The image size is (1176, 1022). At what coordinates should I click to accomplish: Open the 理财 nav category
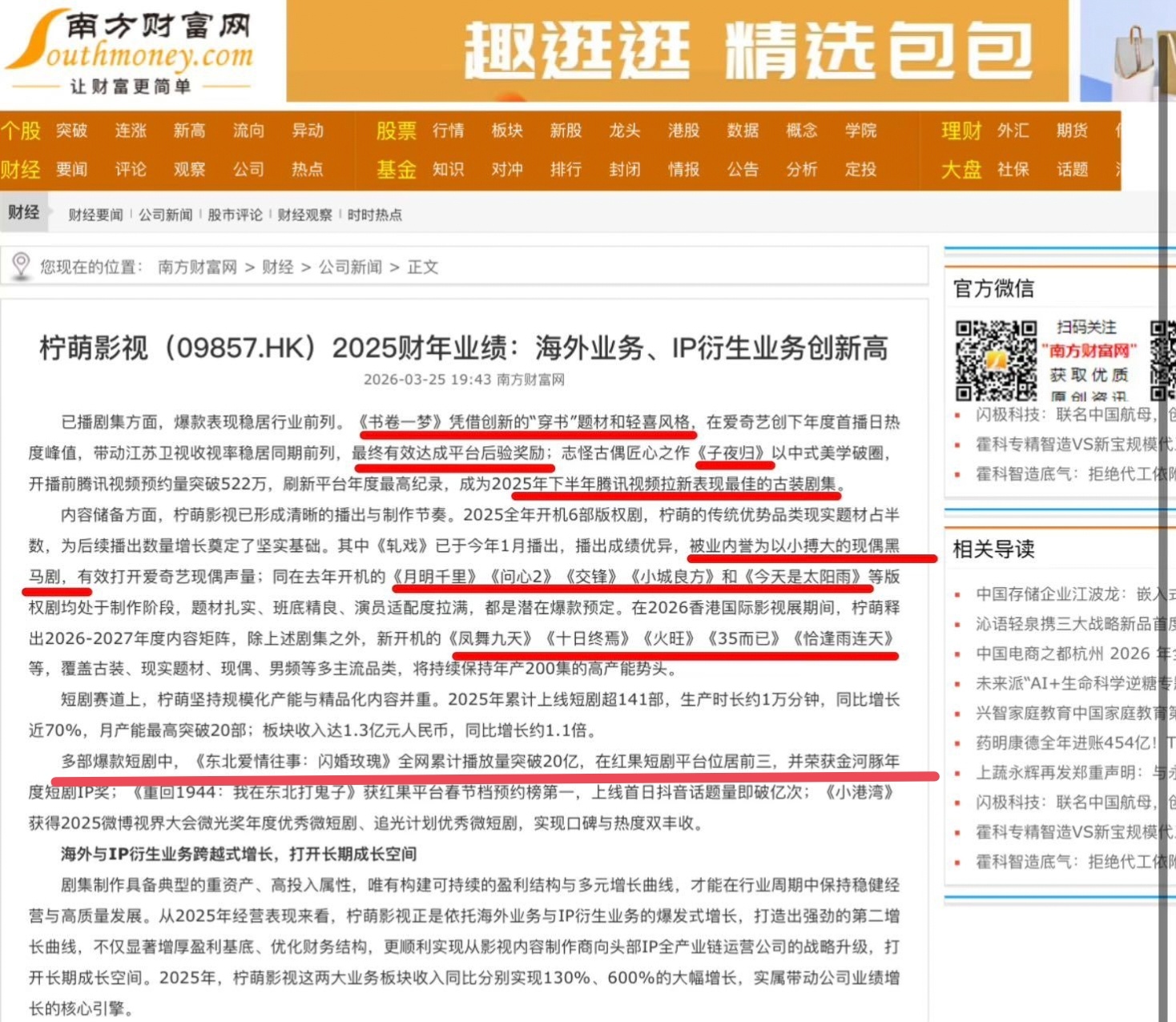pos(961,131)
